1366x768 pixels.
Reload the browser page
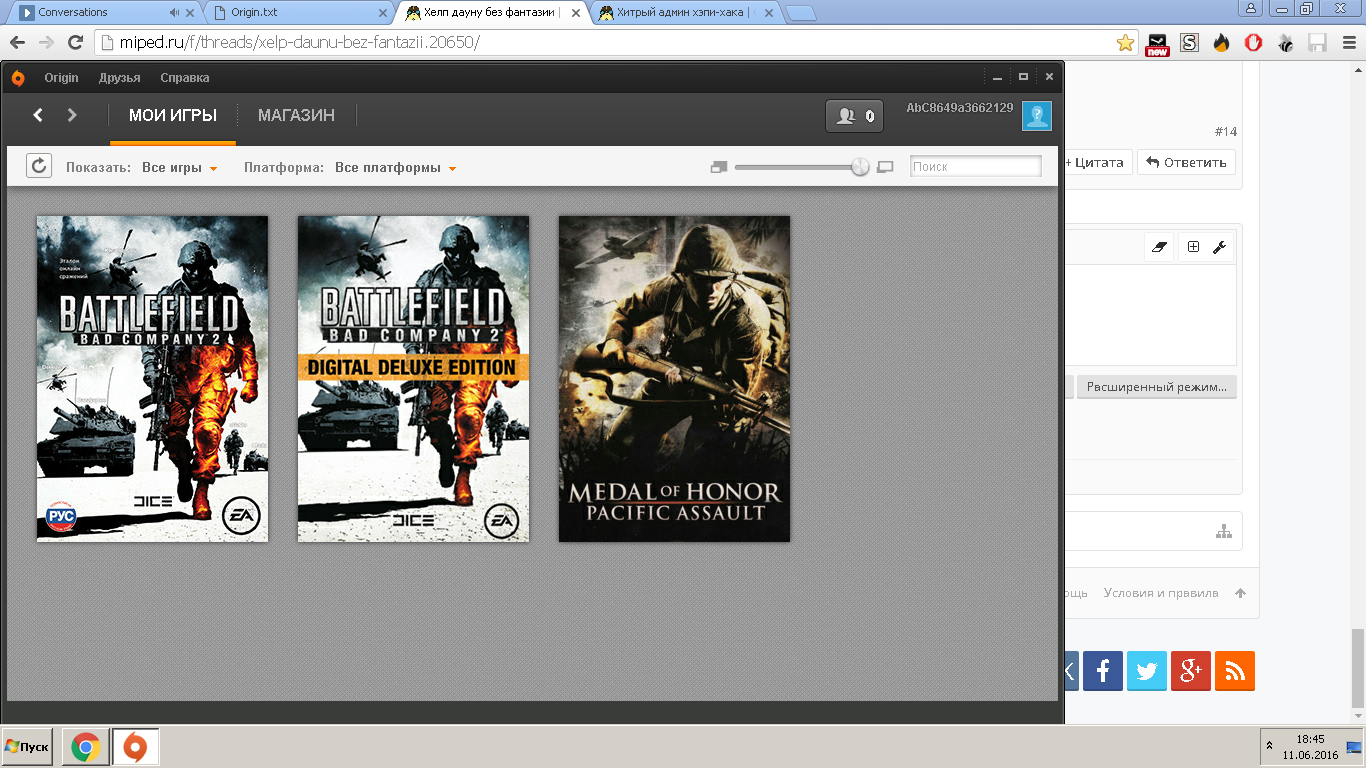click(75, 43)
